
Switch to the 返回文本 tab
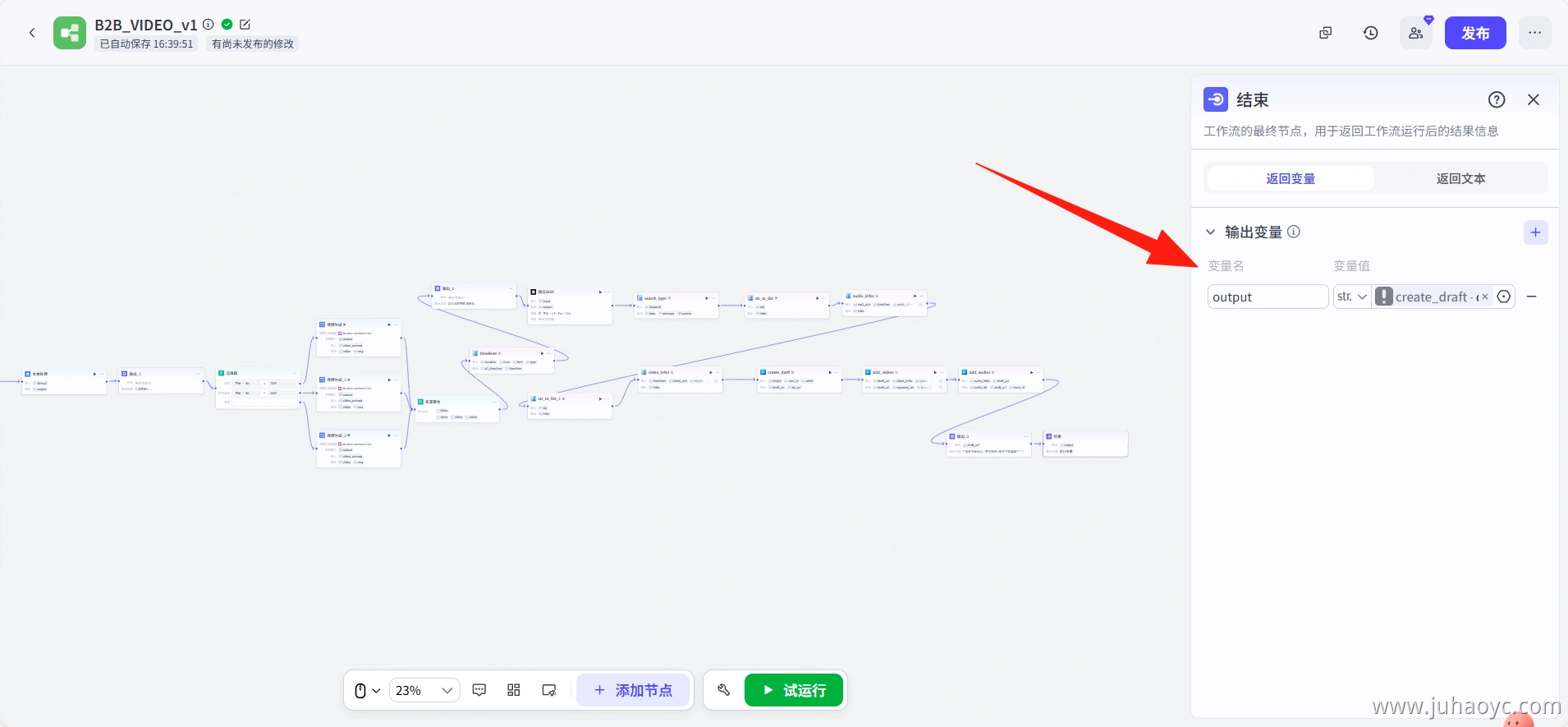pyautogui.click(x=1460, y=178)
